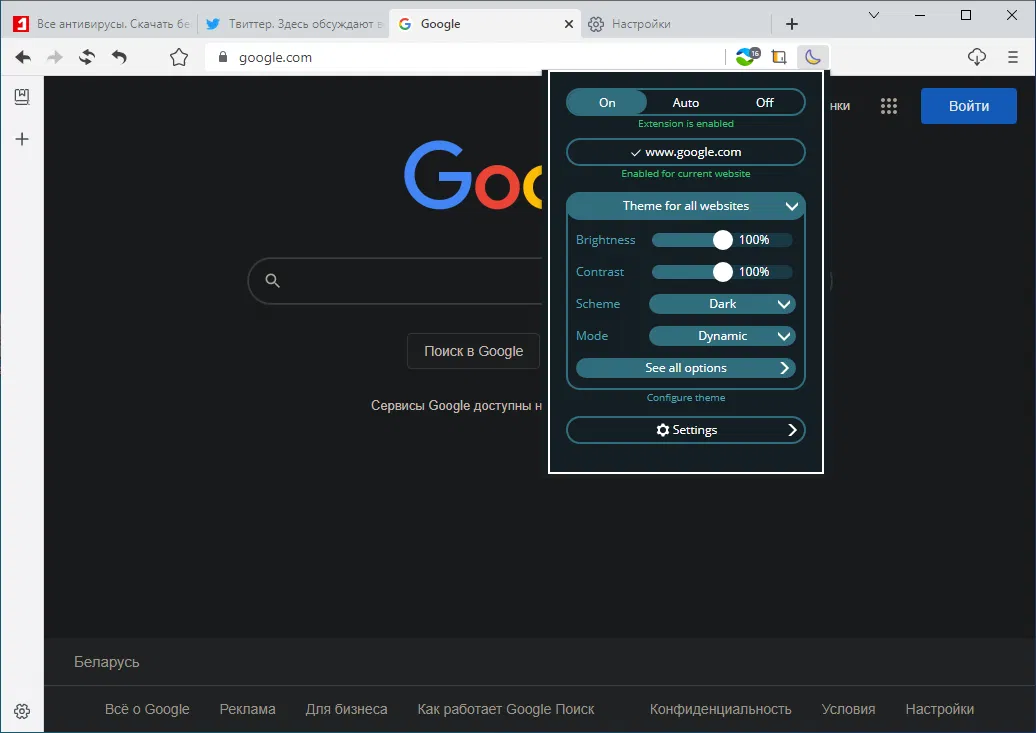Image resolution: width=1036 pixels, height=733 pixels.
Task: Click the Dark Reader moon icon
Action: 813,58
